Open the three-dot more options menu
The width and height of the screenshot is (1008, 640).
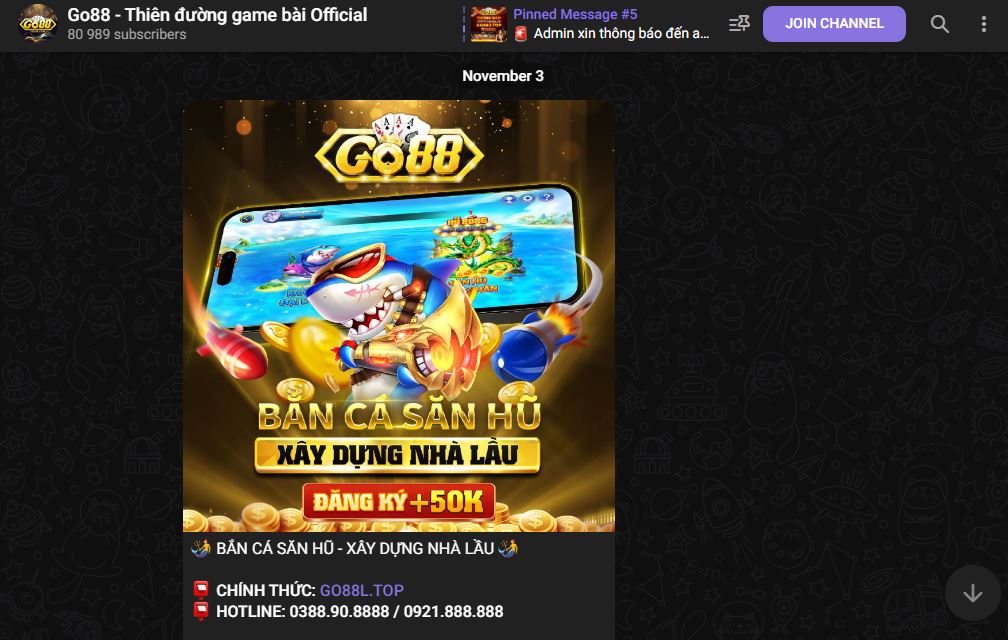(x=984, y=24)
